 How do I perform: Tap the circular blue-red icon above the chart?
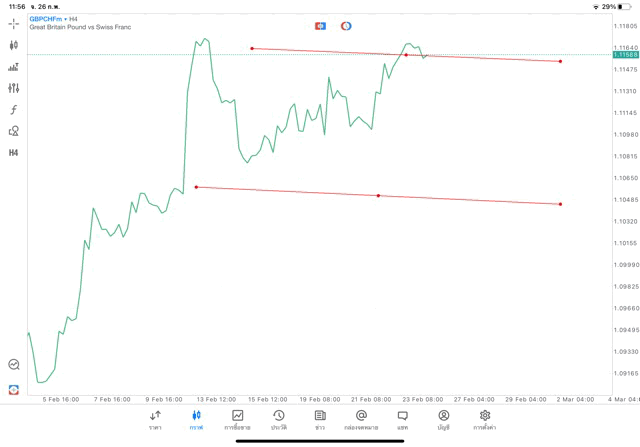346,25
